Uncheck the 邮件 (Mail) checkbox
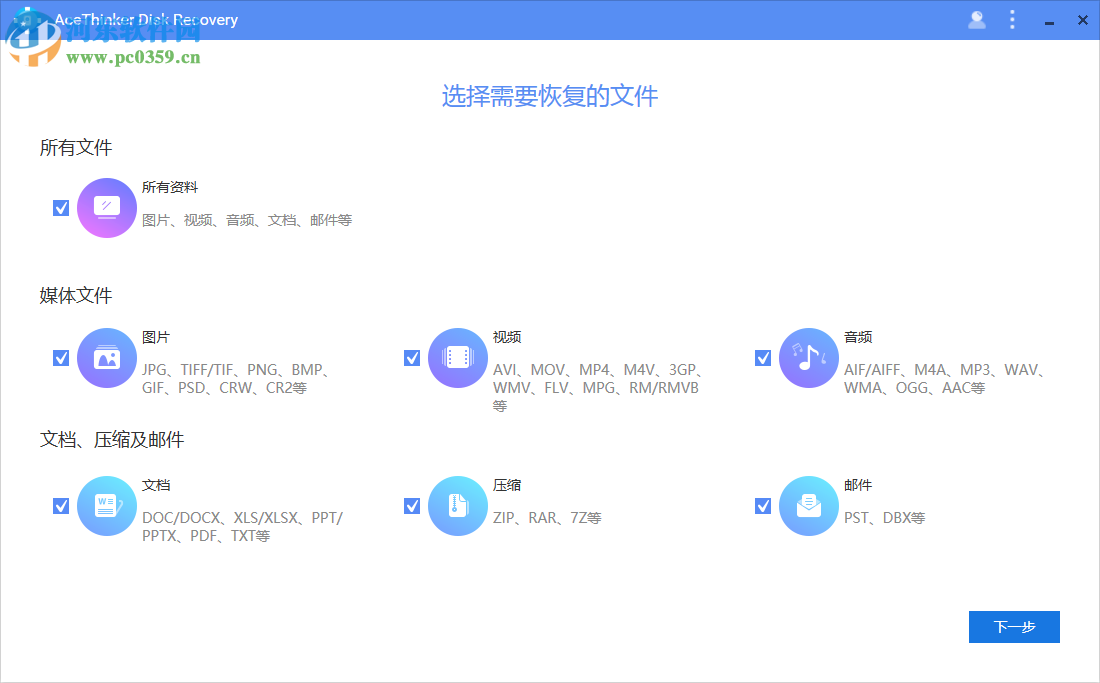Viewport: 1100px width, 683px height. (763, 505)
